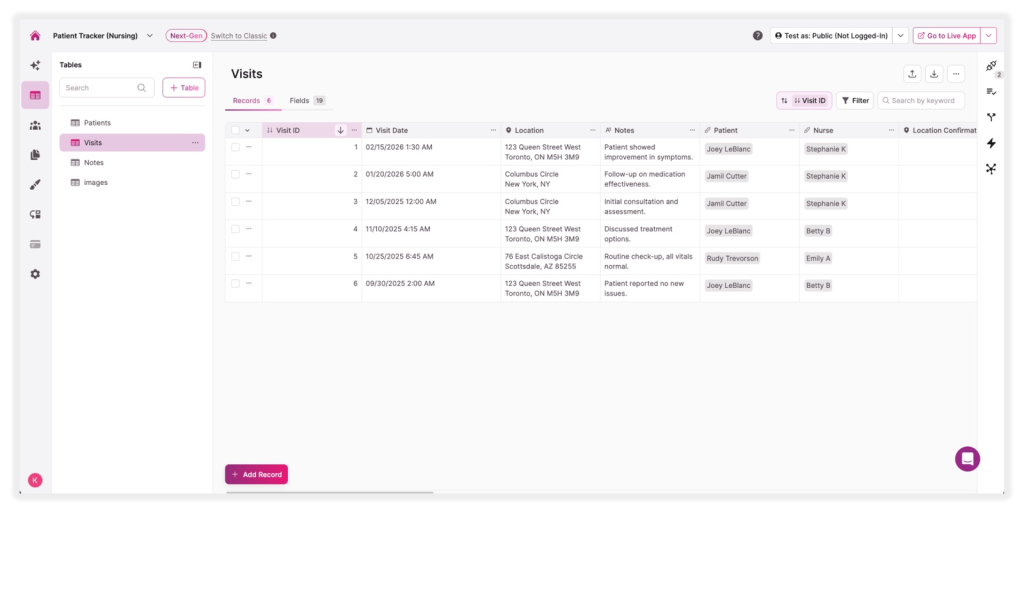Open the lightning automations icon on the right
Image resolution: width=1024 pixels, height=594 pixels.
989,143
